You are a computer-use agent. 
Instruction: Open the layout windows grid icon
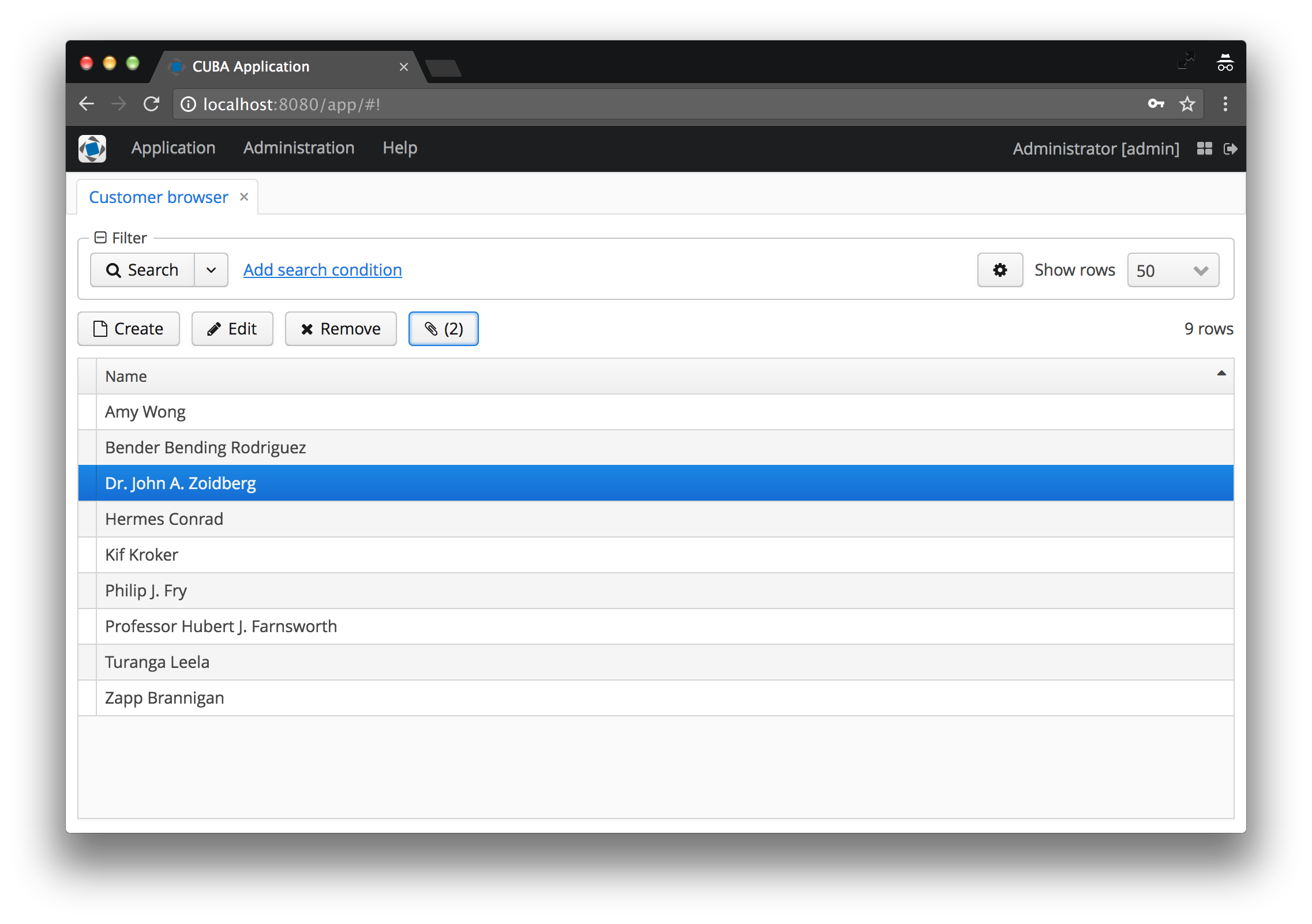1204,149
